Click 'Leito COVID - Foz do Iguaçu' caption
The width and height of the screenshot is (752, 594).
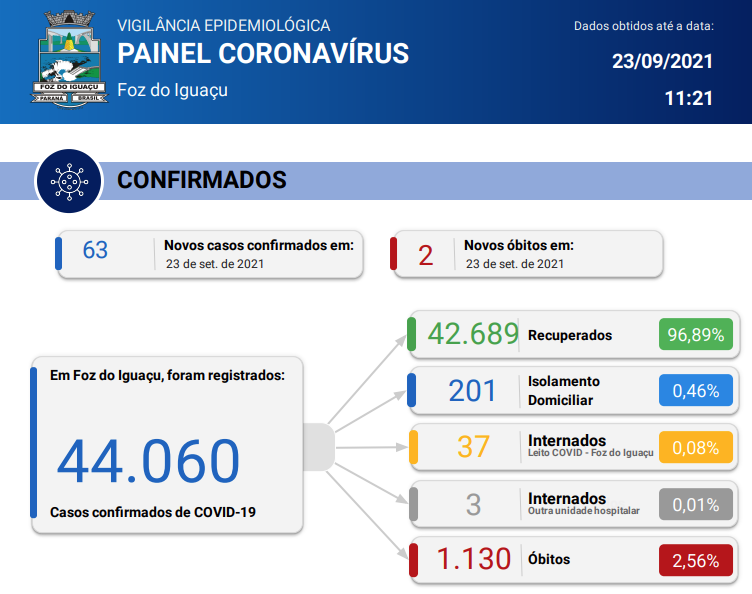591,453
